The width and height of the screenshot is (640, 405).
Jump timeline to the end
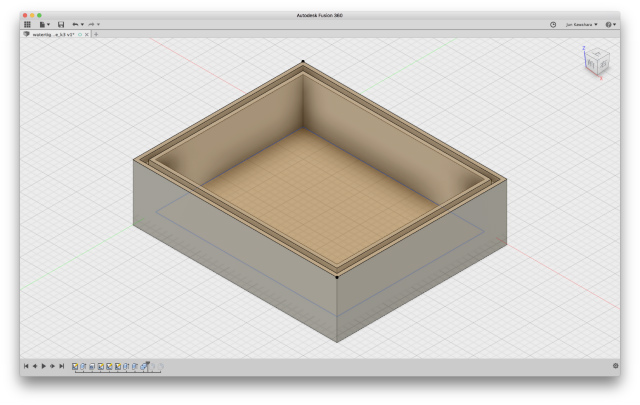point(61,366)
